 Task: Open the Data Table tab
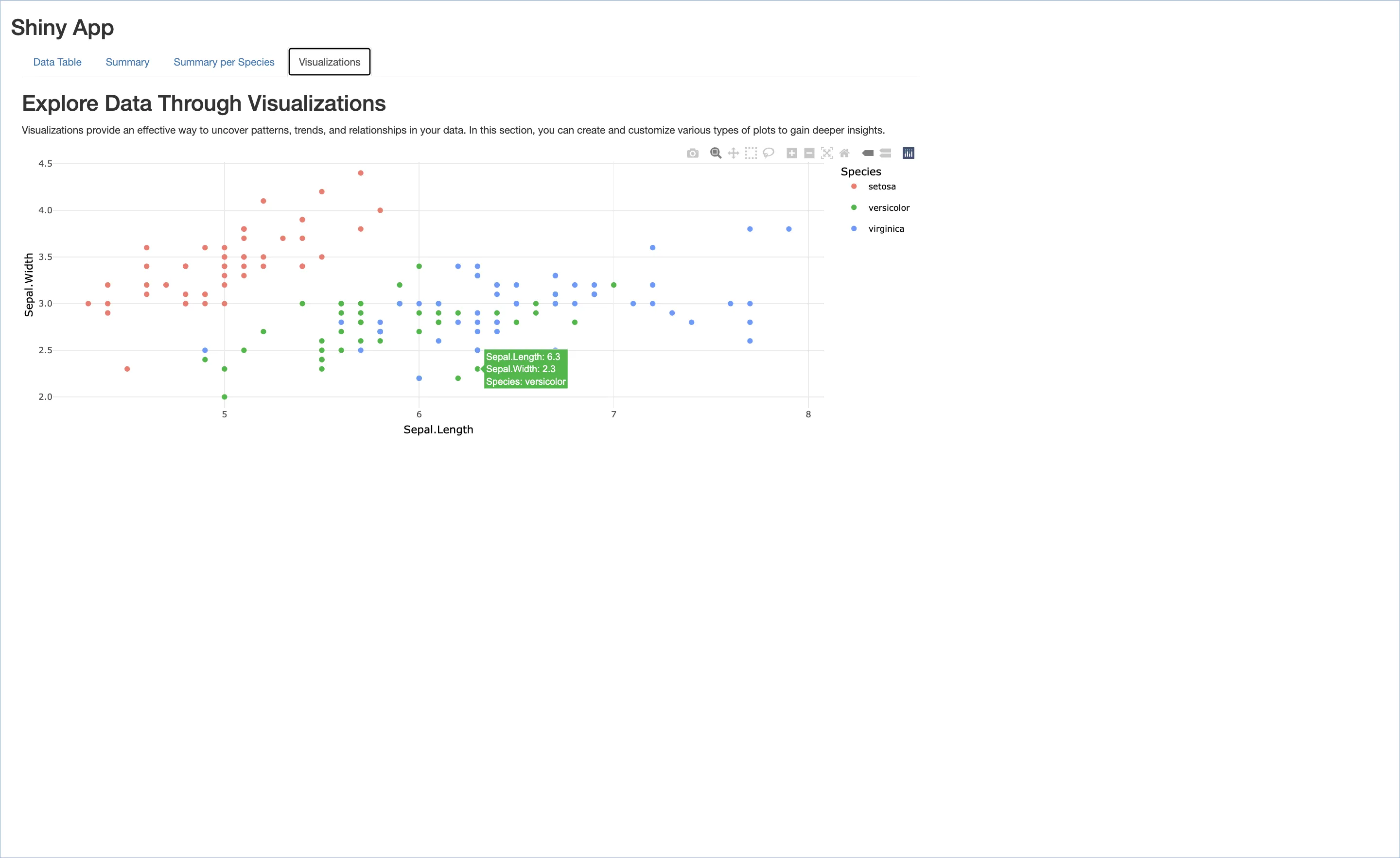(x=57, y=62)
